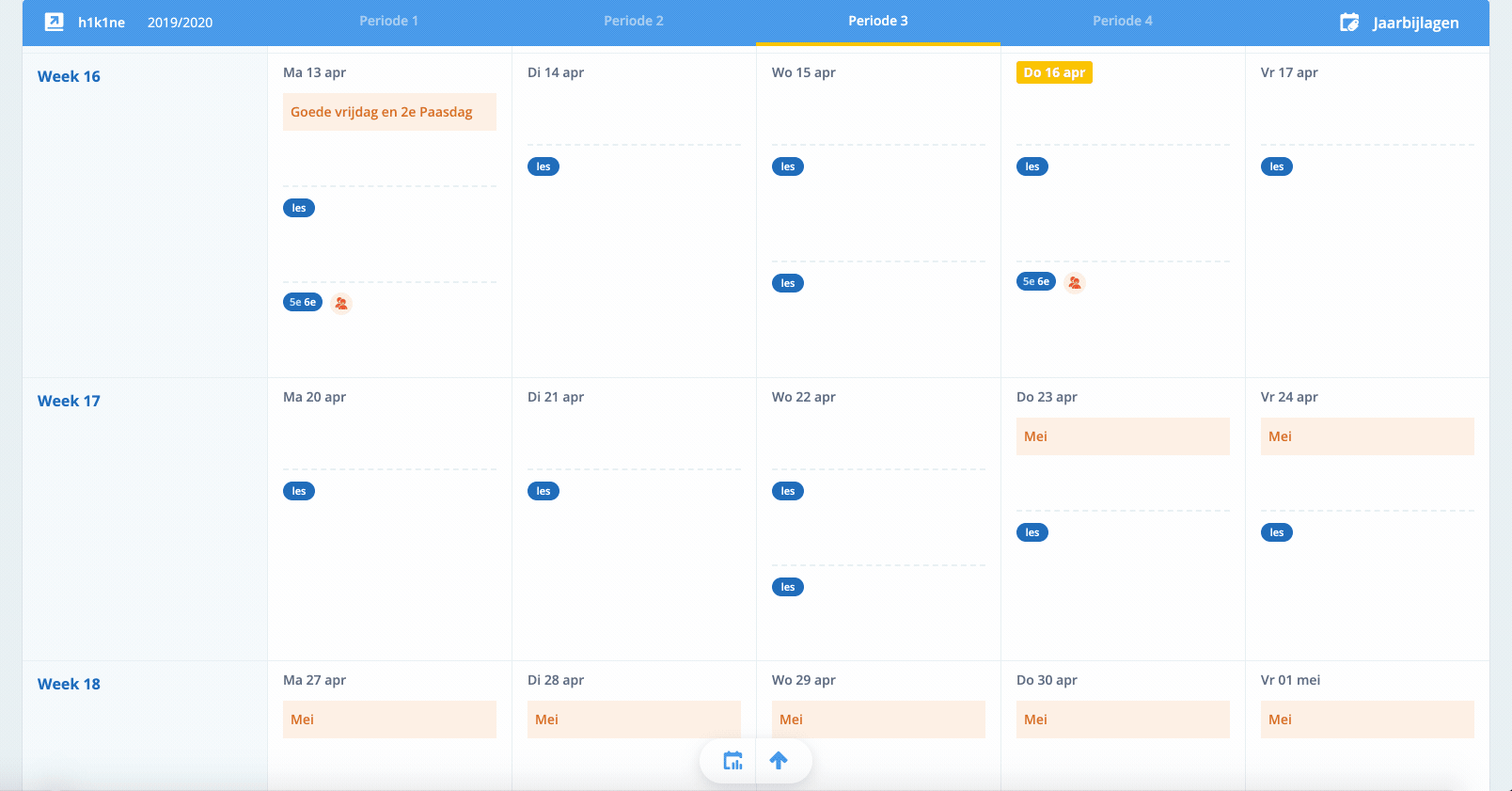1512x791 pixels.
Task: Click the h1k1ne open-in-new icon
Action: (x=55, y=22)
